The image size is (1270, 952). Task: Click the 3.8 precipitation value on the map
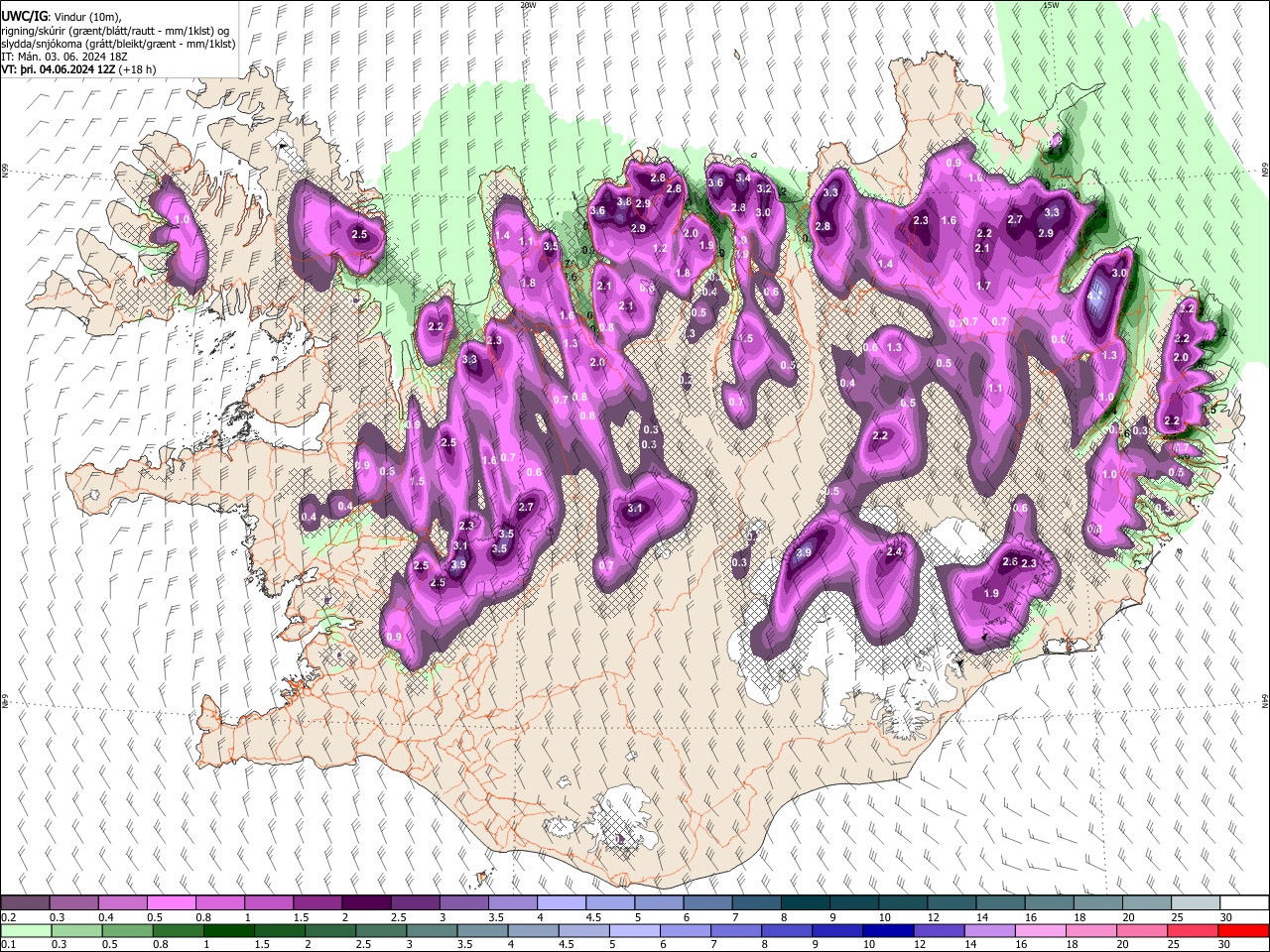pos(624,201)
